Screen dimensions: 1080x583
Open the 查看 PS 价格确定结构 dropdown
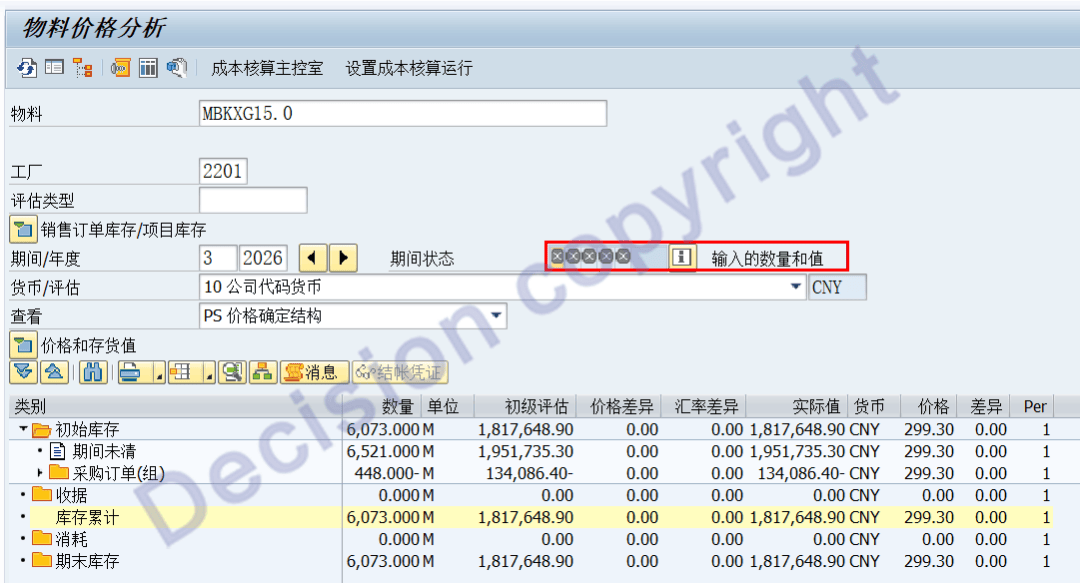click(x=496, y=316)
